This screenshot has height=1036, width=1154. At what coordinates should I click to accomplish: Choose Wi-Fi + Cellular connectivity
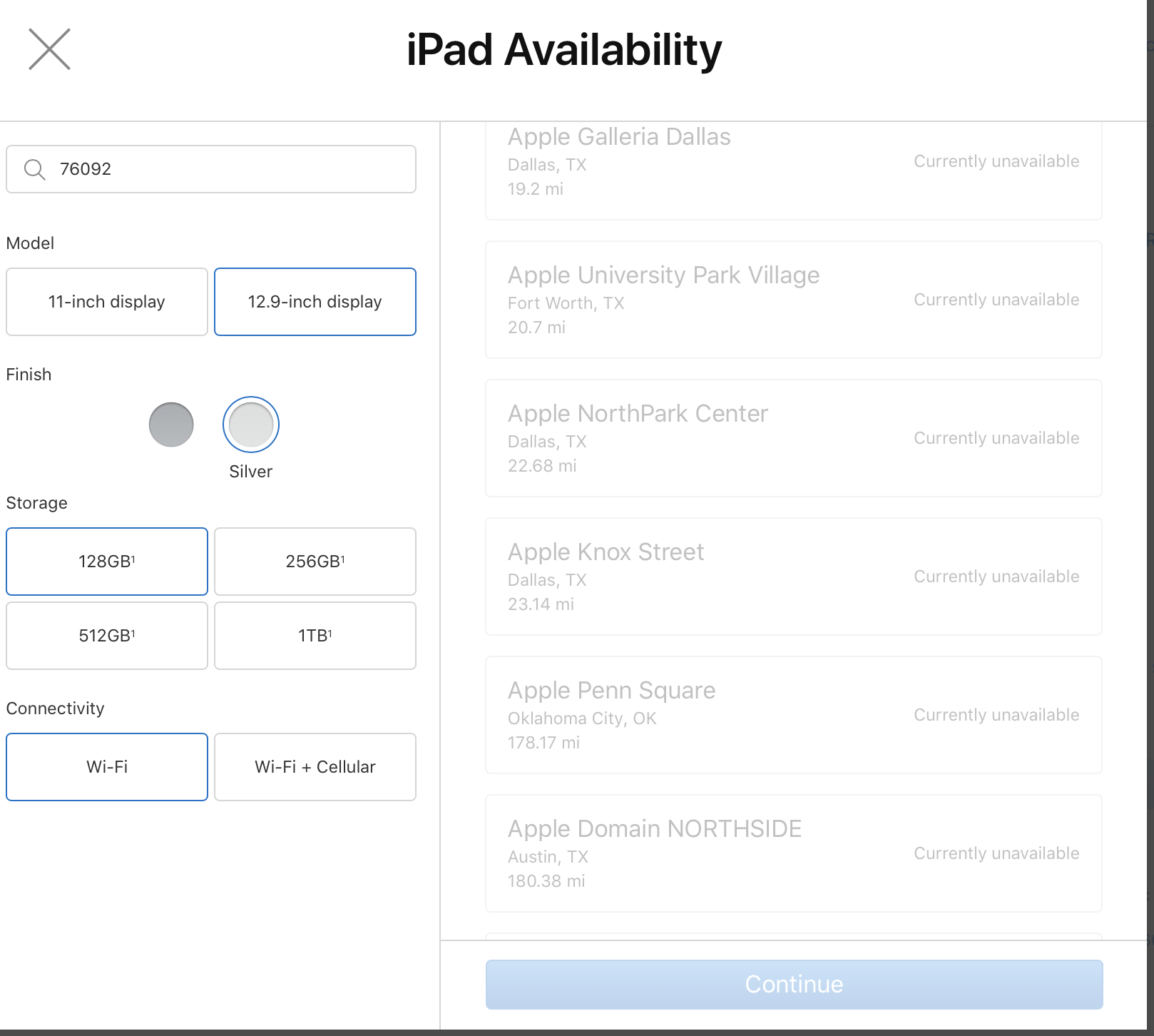point(315,767)
